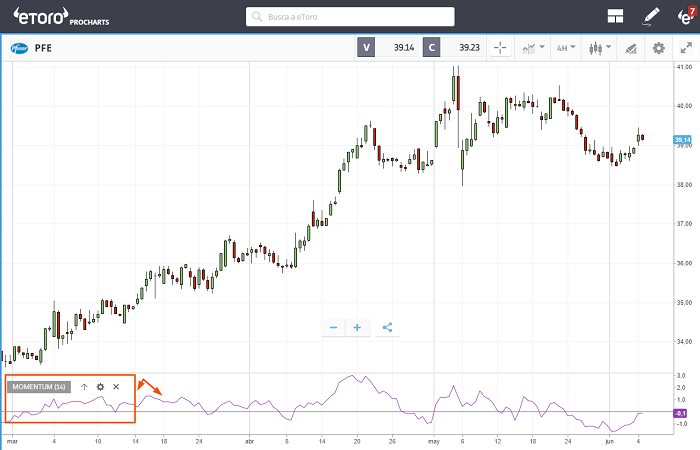Viewport: 700px width, 450px height.
Task: Zoom out with the minus button
Action: click(x=333, y=328)
